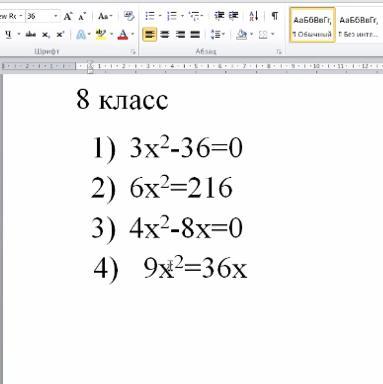
Task: Click the Sort icon
Action: click(x=254, y=16)
